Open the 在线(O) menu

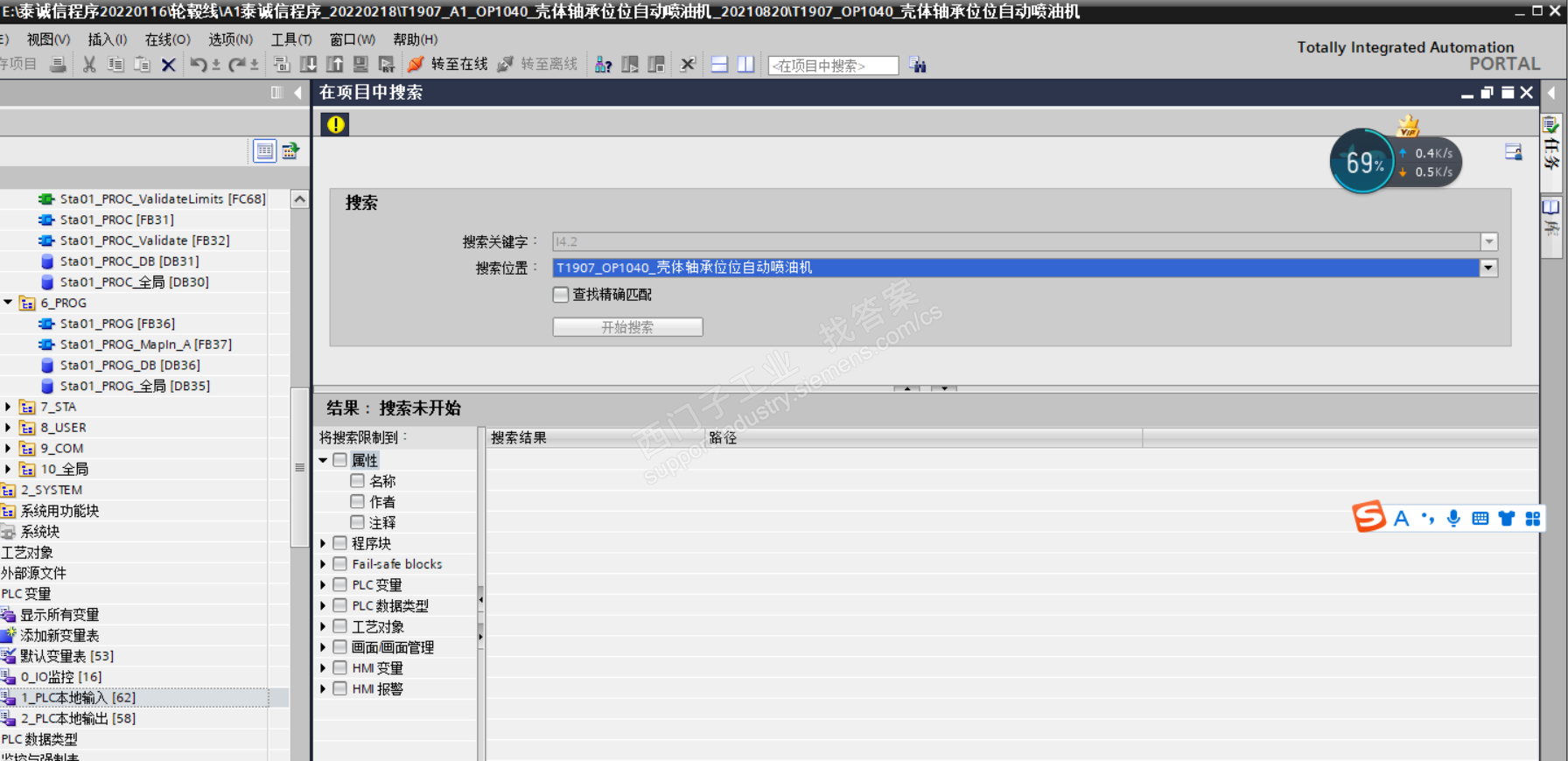[168, 39]
